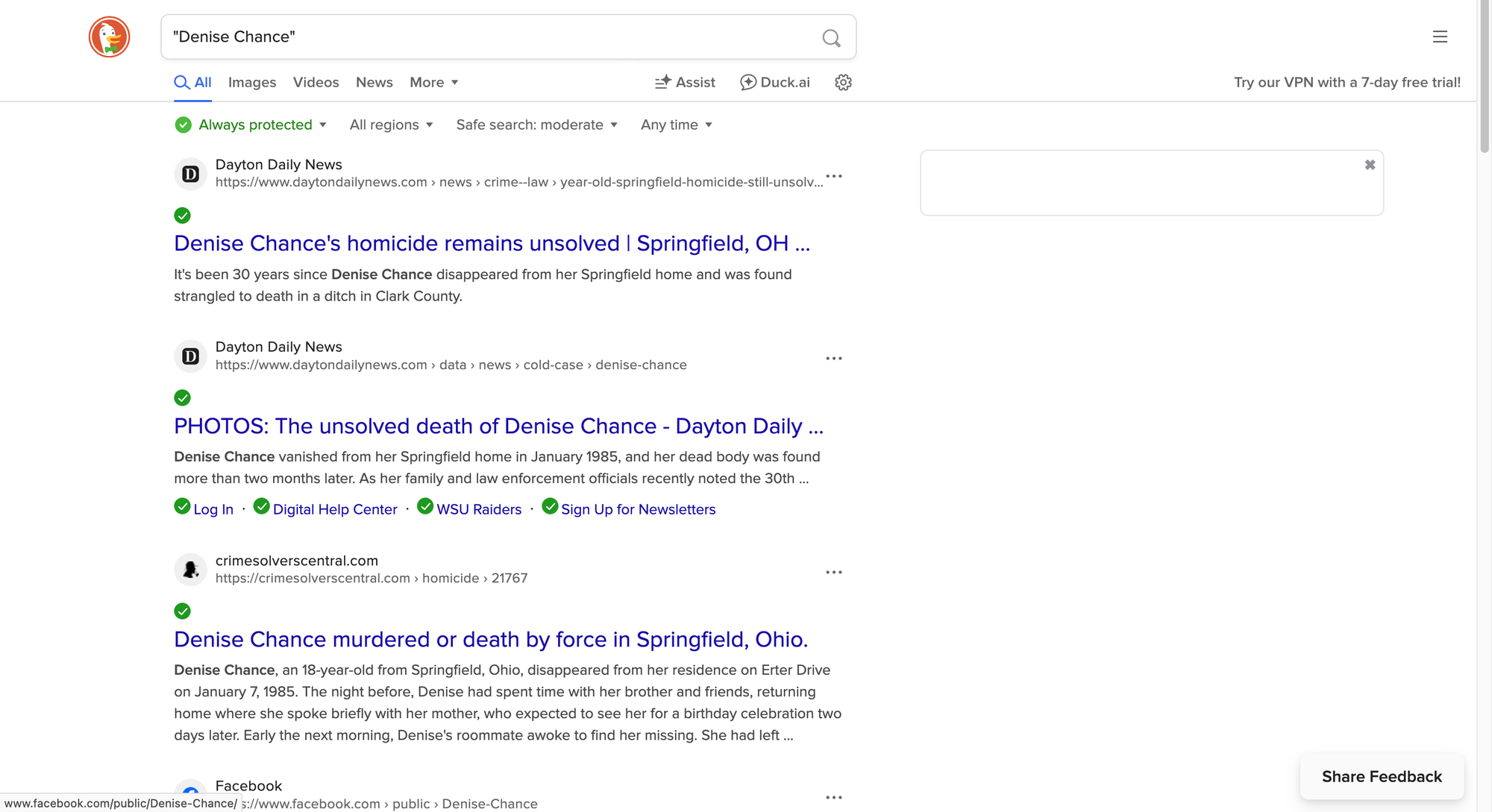Click the magnifying glass search icon
Viewport: 1492px width, 812px height.
(x=831, y=37)
